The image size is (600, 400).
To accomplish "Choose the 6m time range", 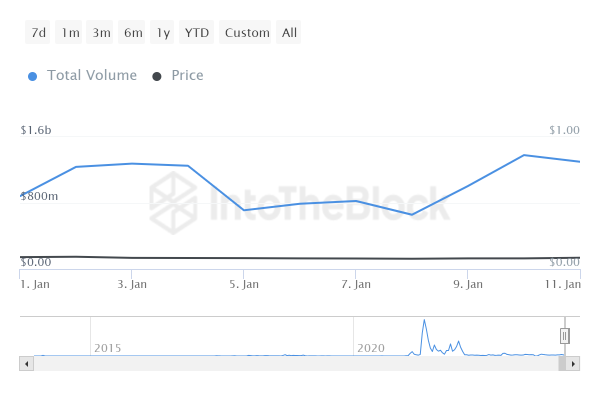I will pyautogui.click(x=133, y=33).
